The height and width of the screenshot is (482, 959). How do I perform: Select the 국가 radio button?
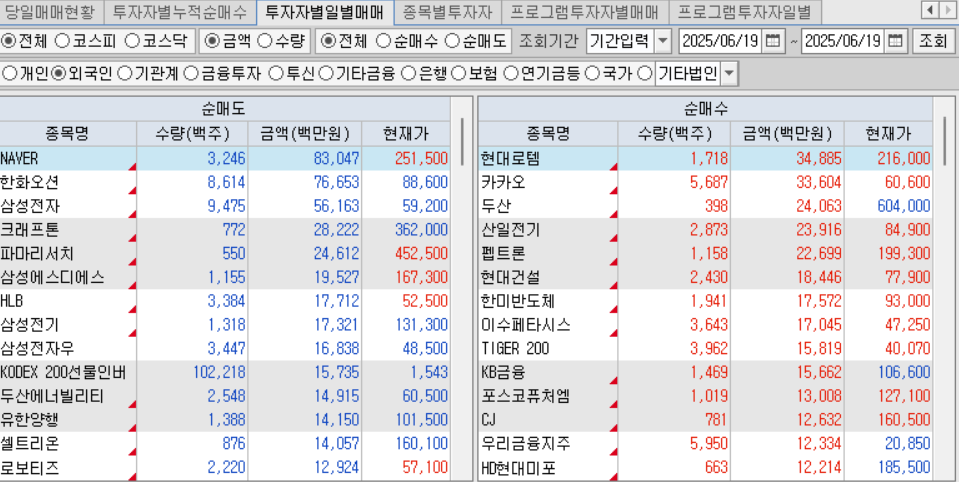(591, 74)
